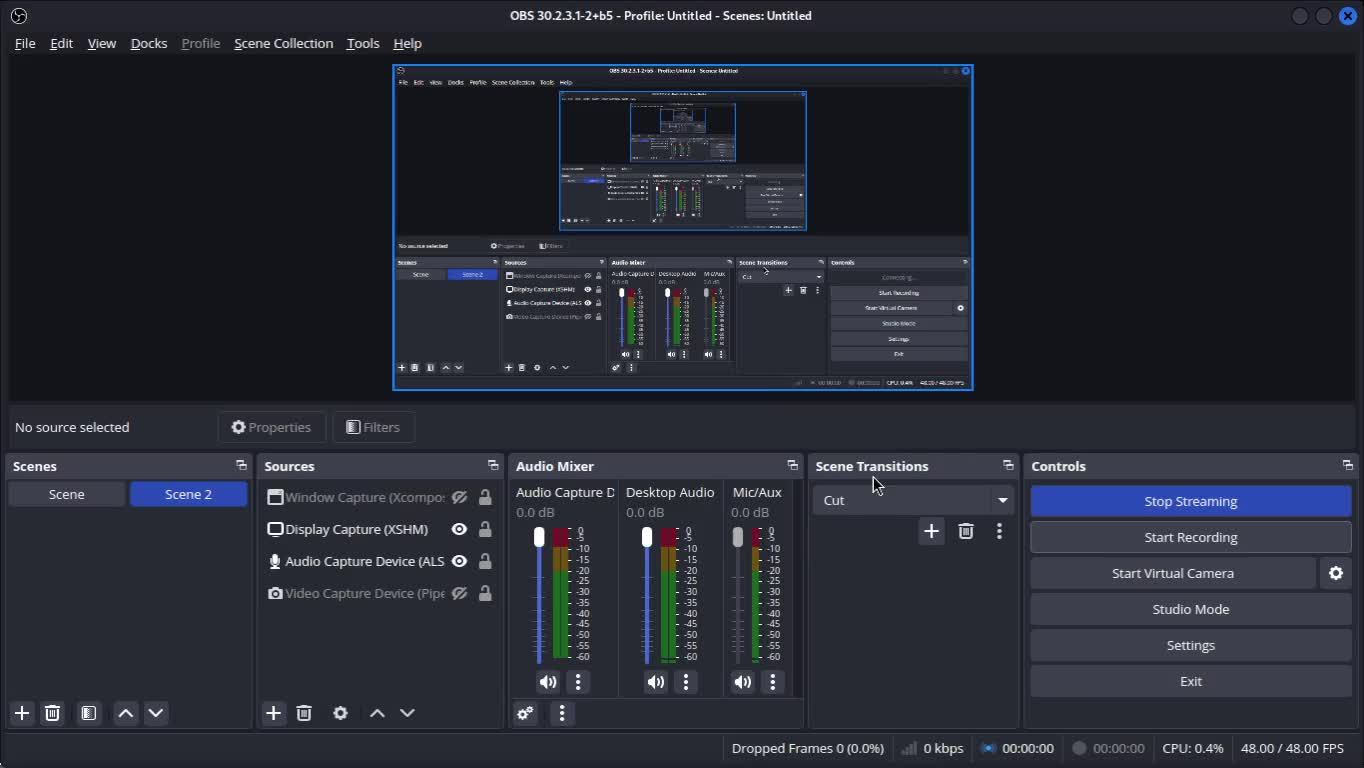1364x768 pixels.
Task: Open the Cut transition dropdown
Action: click(1002, 500)
